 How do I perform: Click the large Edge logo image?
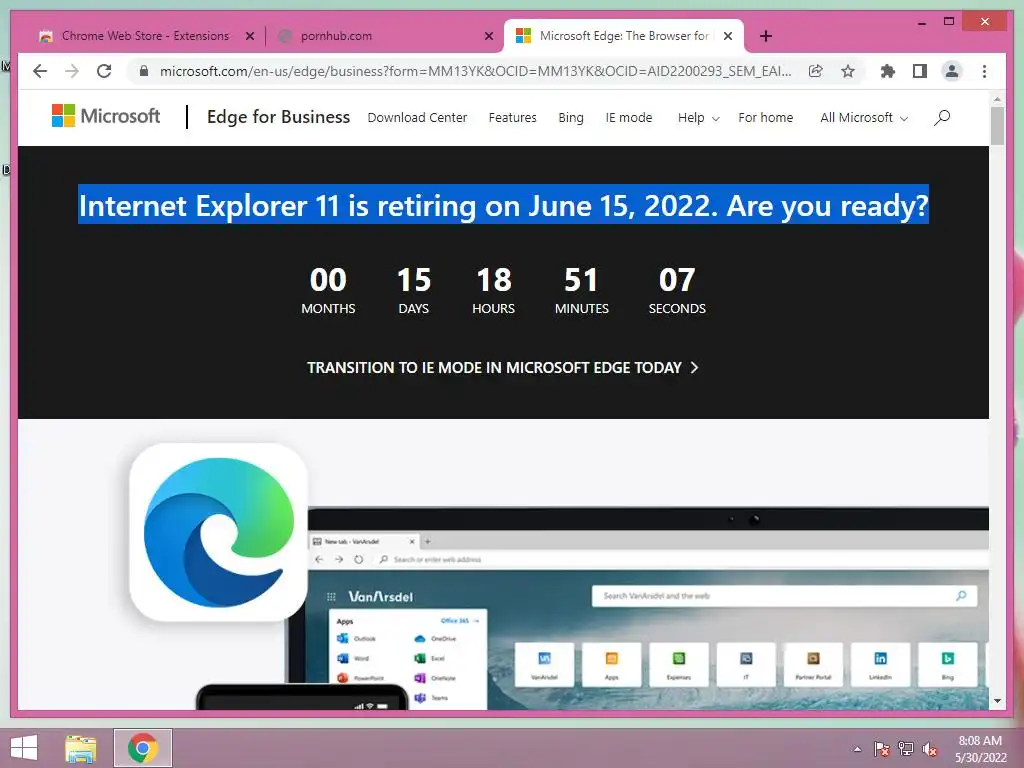[x=218, y=532]
